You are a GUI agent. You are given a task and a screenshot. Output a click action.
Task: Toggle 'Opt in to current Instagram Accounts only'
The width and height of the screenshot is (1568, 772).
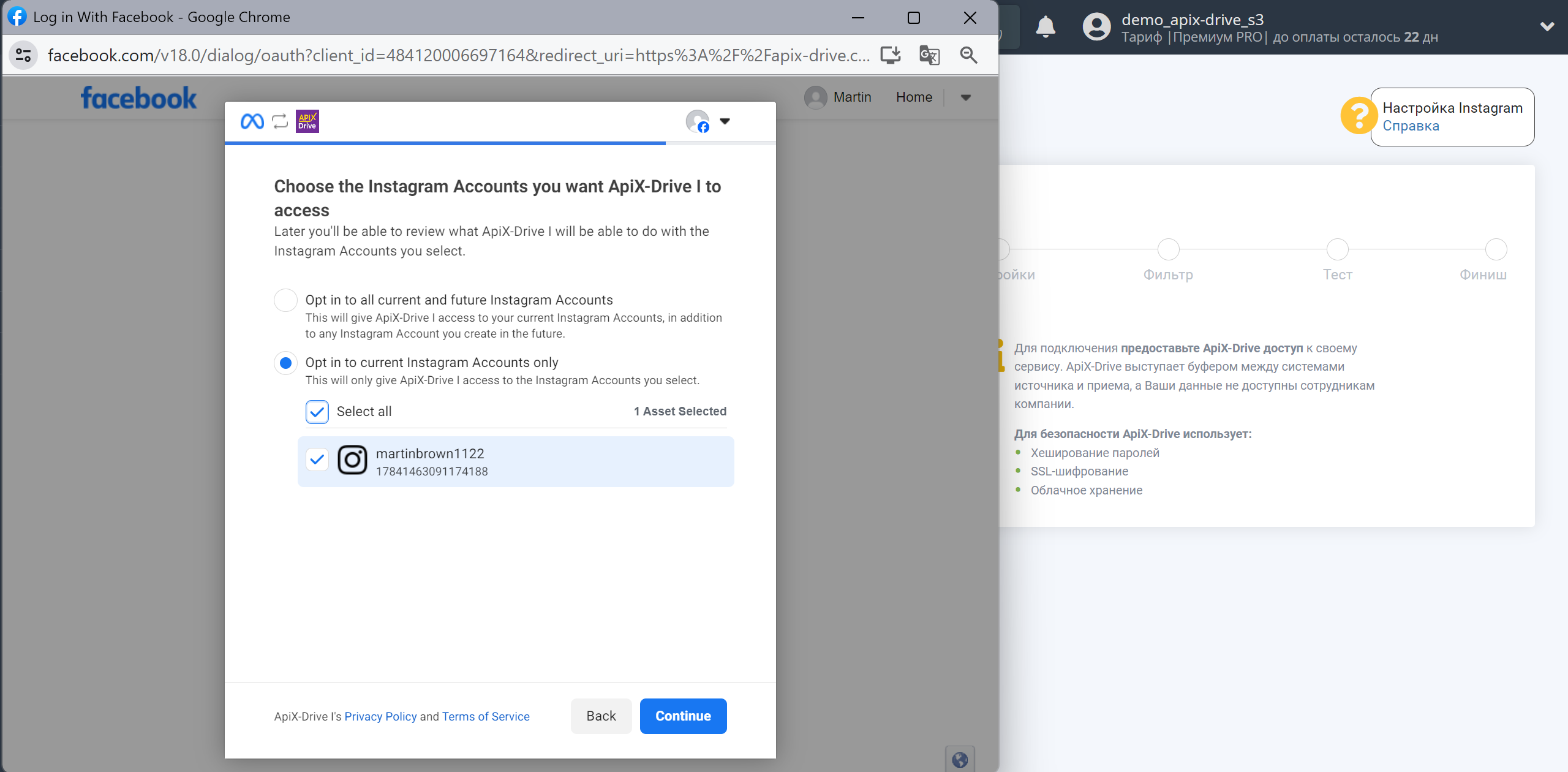pyautogui.click(x=285, y=363)
